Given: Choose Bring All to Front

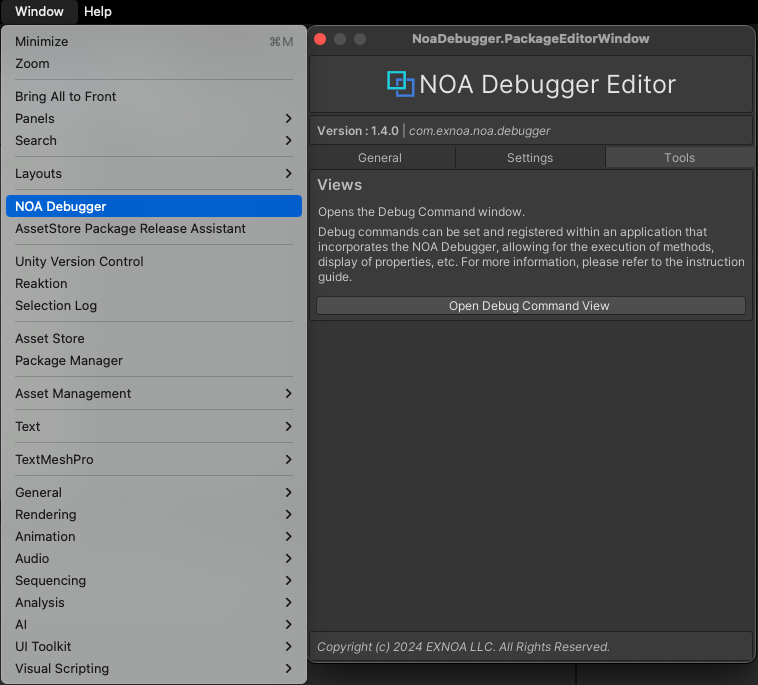Looking at the screenshot, I should [154, 97].
